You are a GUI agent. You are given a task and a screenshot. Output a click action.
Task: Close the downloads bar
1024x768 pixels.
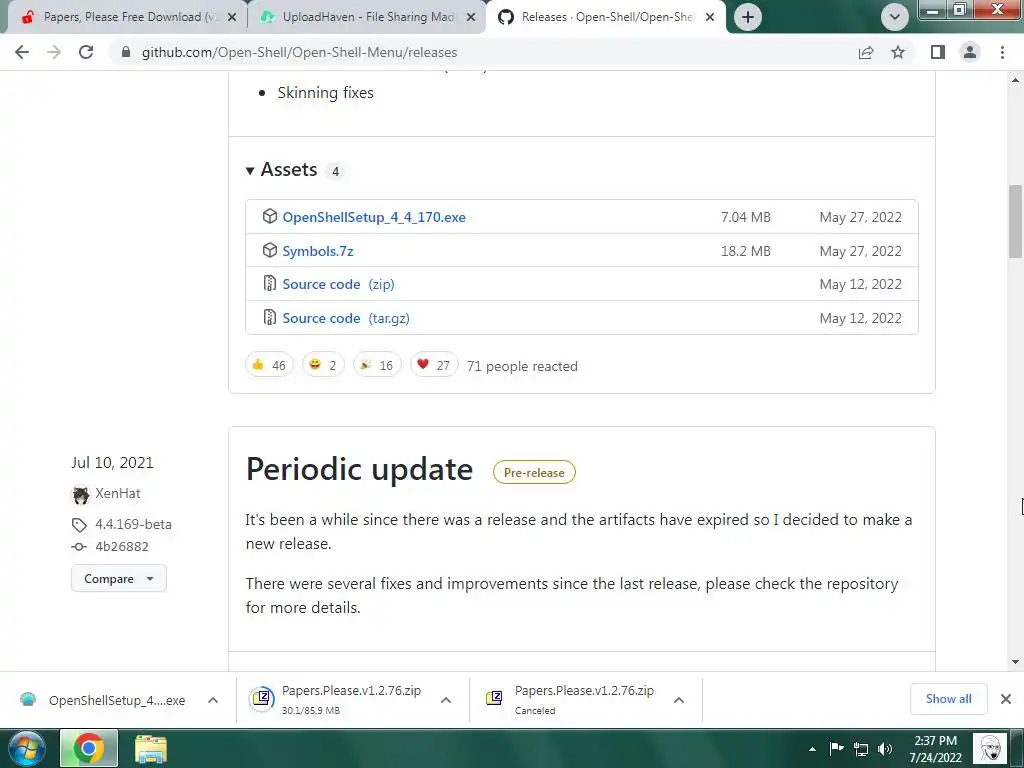[x=1006, y=699]
